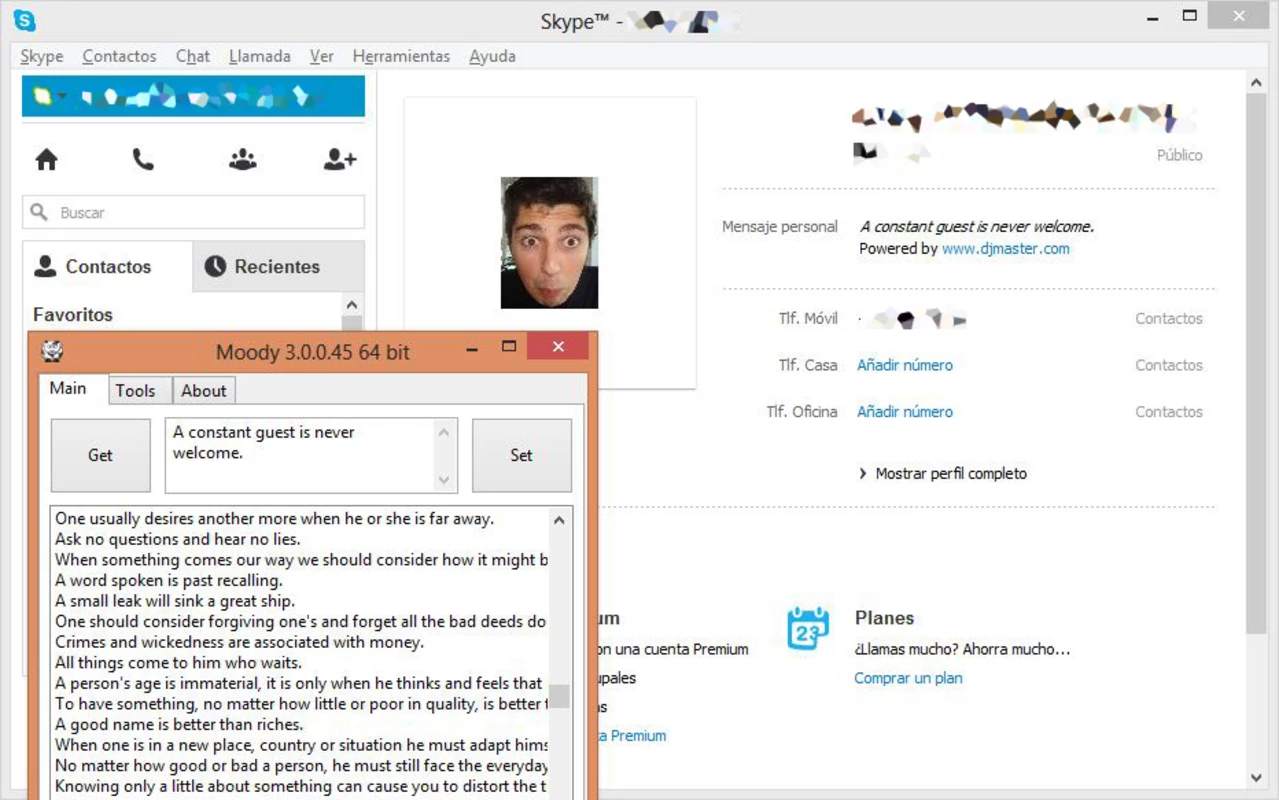Click the Moody quotes list scrollbar thumb

click(560, 696)
